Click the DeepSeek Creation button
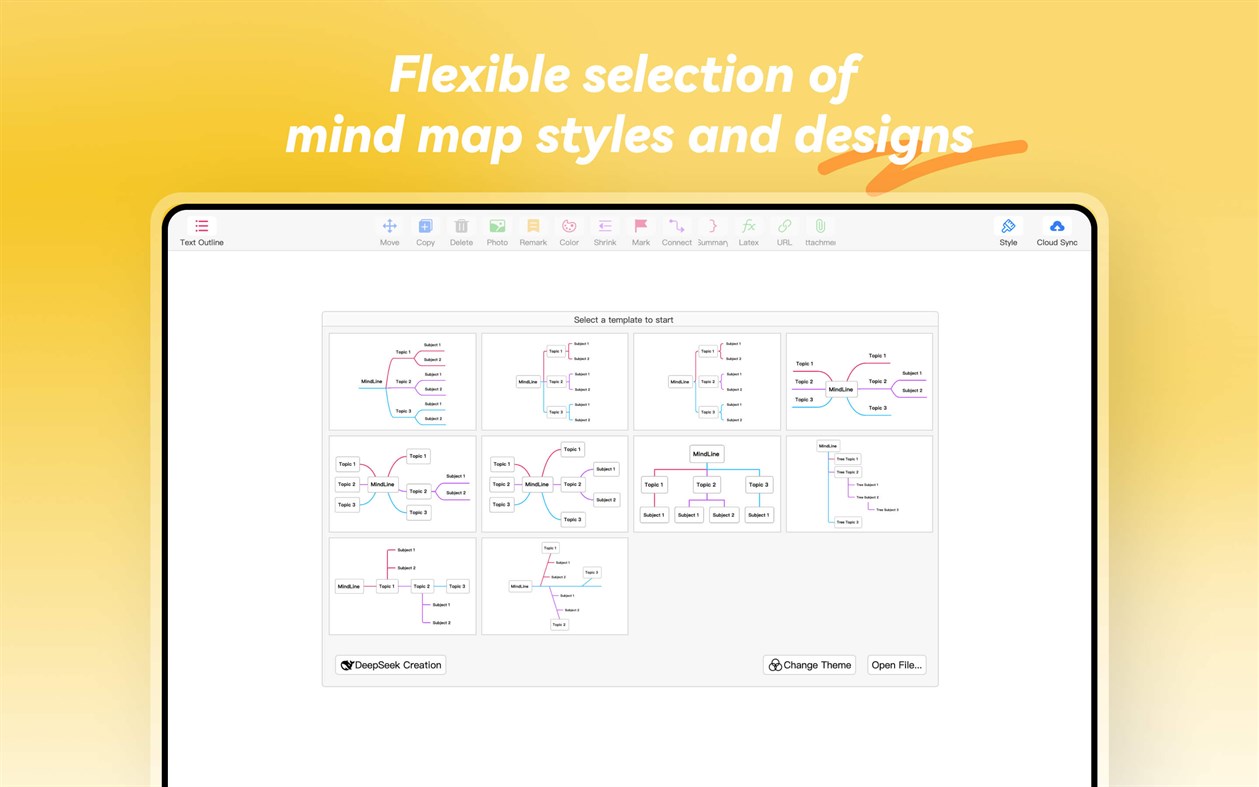The height and width of the screenshot is (787, 1259). 390,664
